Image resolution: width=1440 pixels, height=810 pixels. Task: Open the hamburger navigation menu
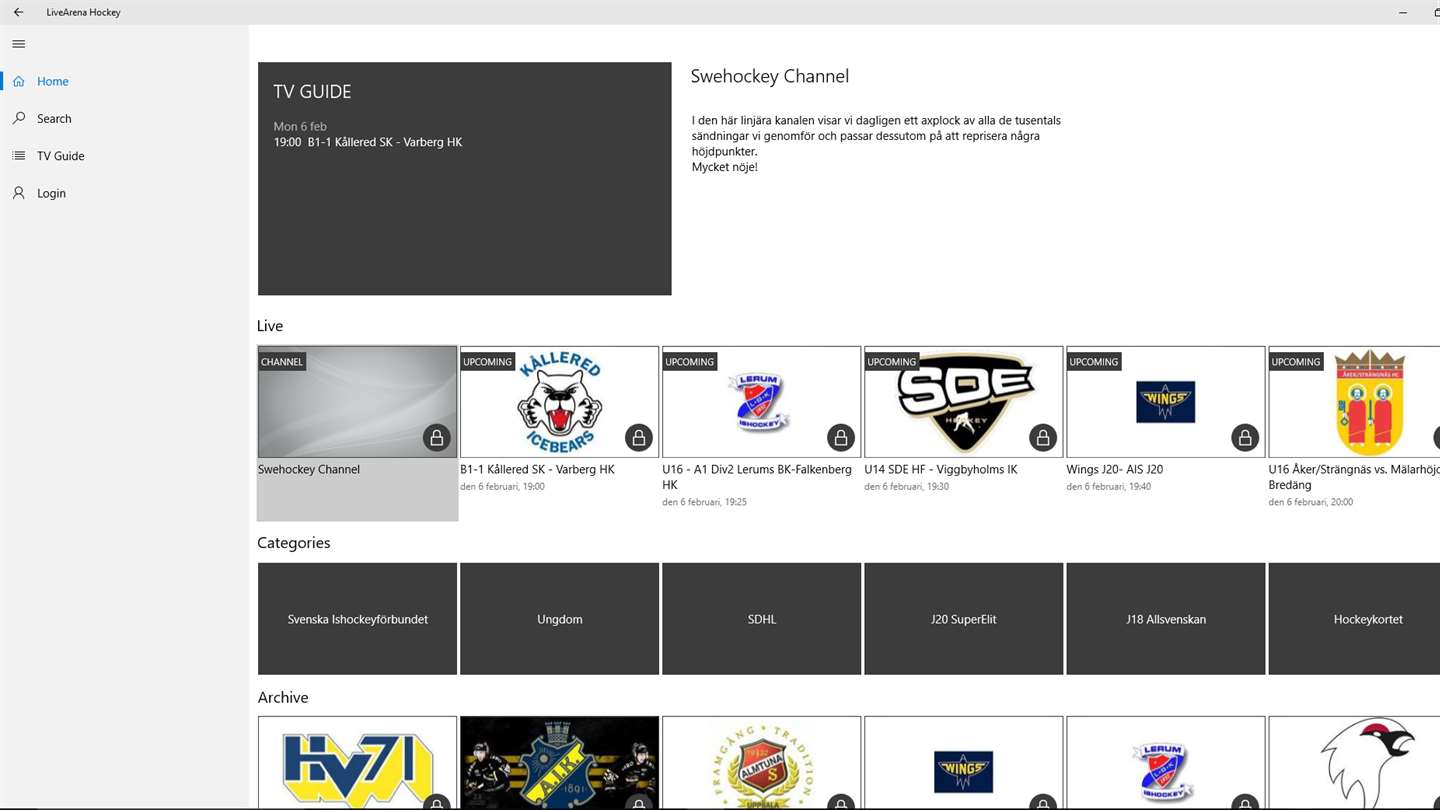(x=18, y=44)
